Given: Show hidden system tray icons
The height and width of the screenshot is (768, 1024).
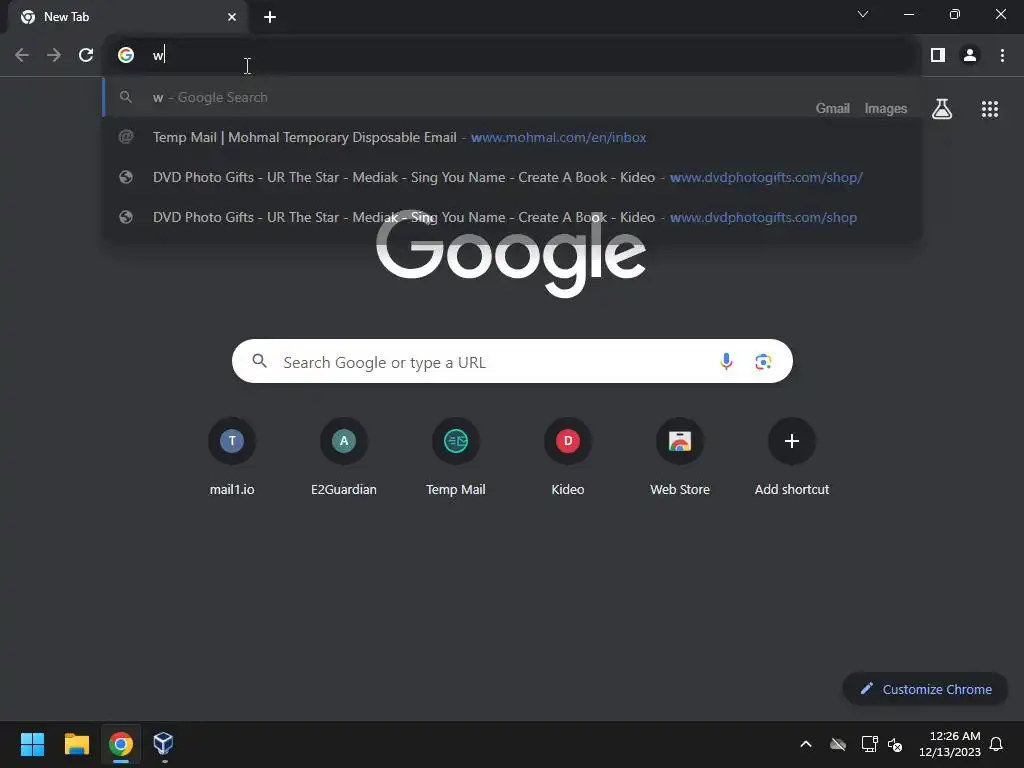Looking at the screenshot, I should (806, 744).
